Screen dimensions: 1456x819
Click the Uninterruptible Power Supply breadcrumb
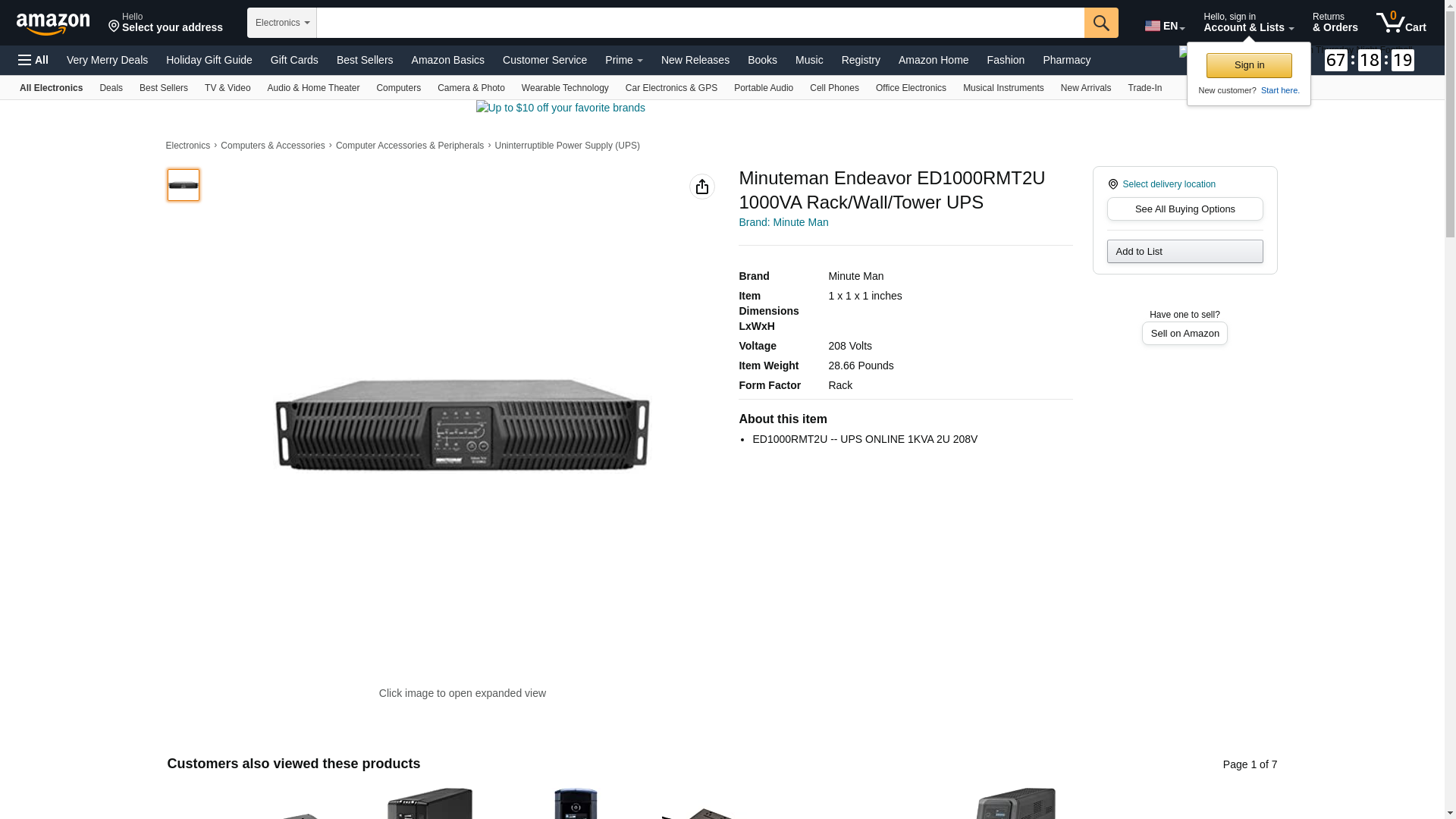pos(566,146)
